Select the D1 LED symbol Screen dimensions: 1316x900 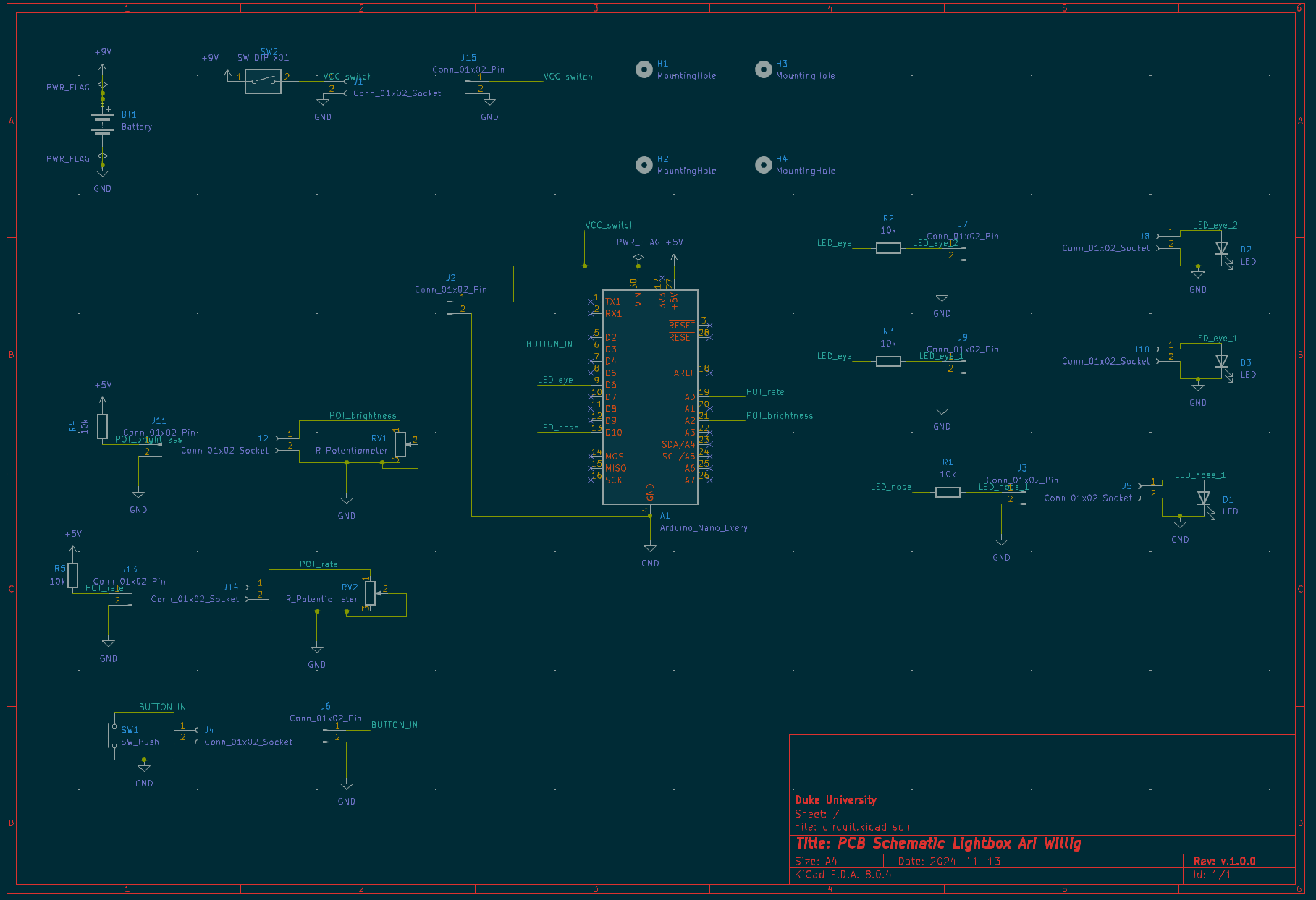(x=1204, y=499)
